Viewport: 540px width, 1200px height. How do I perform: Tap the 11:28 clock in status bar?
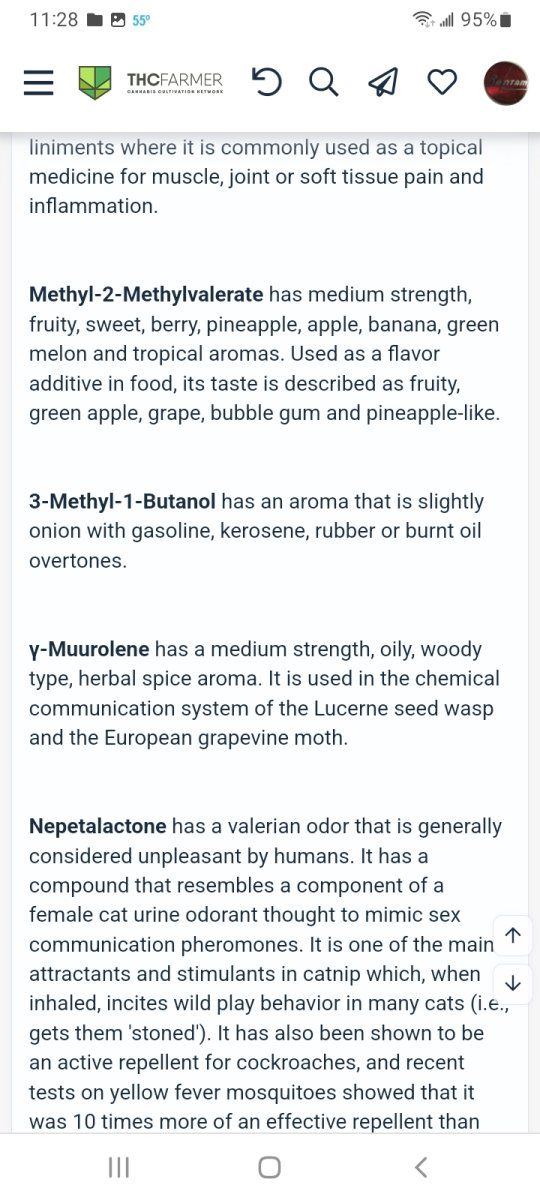coord(54,20)
